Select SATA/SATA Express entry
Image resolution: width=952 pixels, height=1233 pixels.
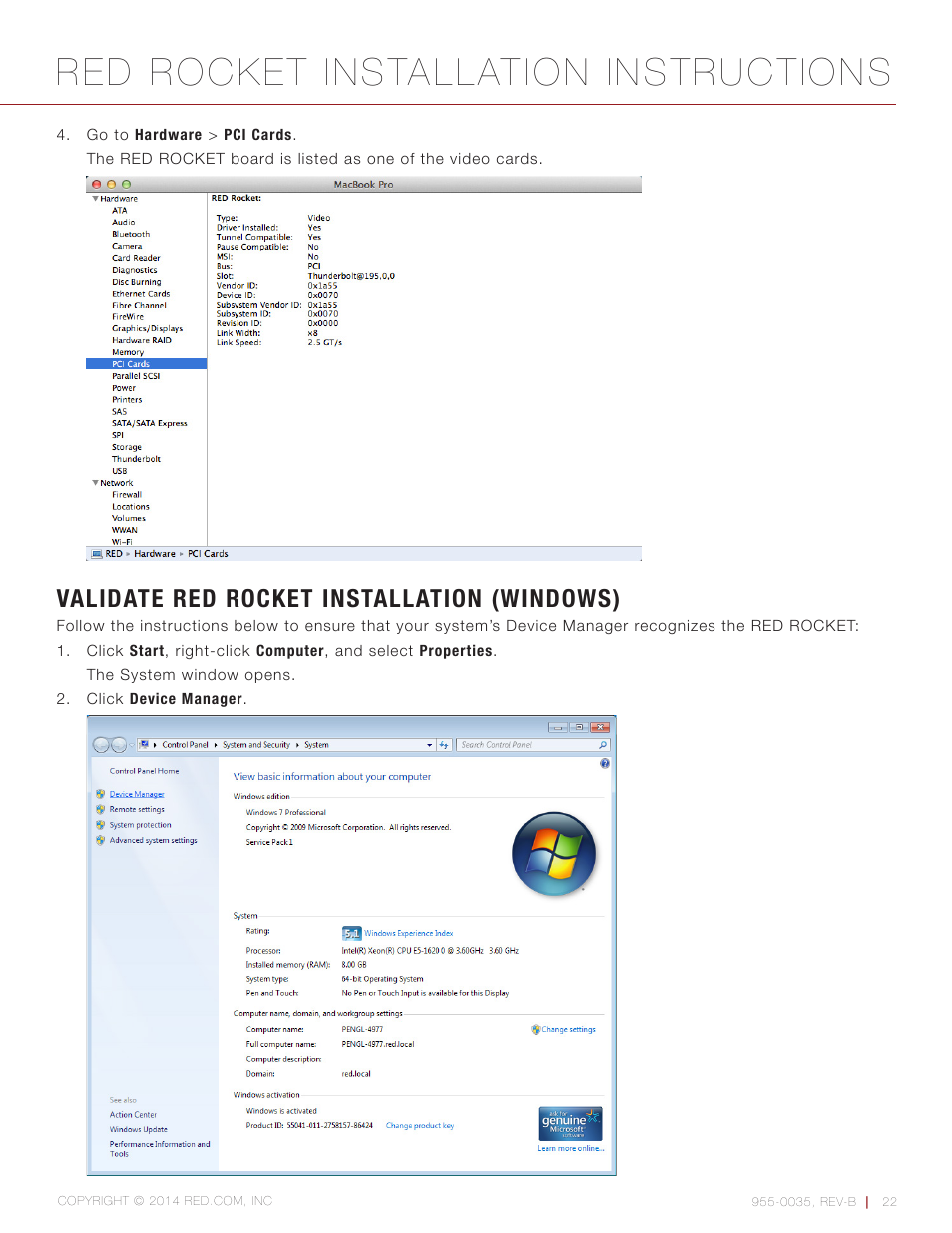(149, 423)
